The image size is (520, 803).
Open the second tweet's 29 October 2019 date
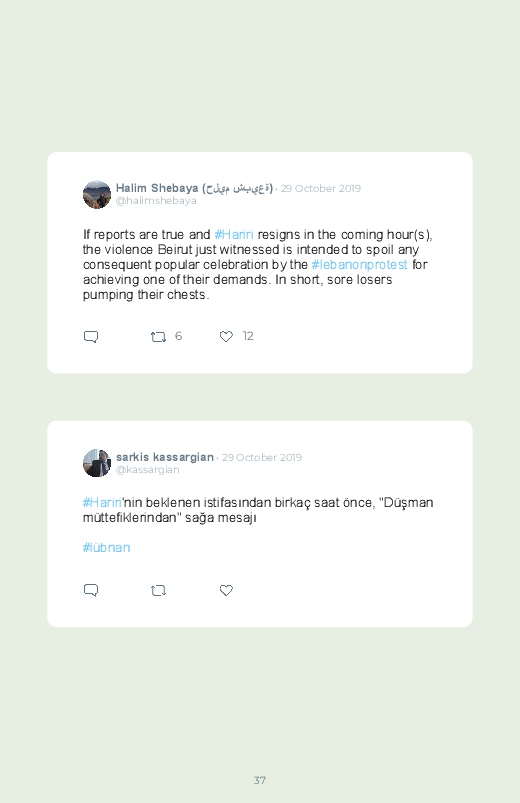pyautogui.click(x=262, y=457)
